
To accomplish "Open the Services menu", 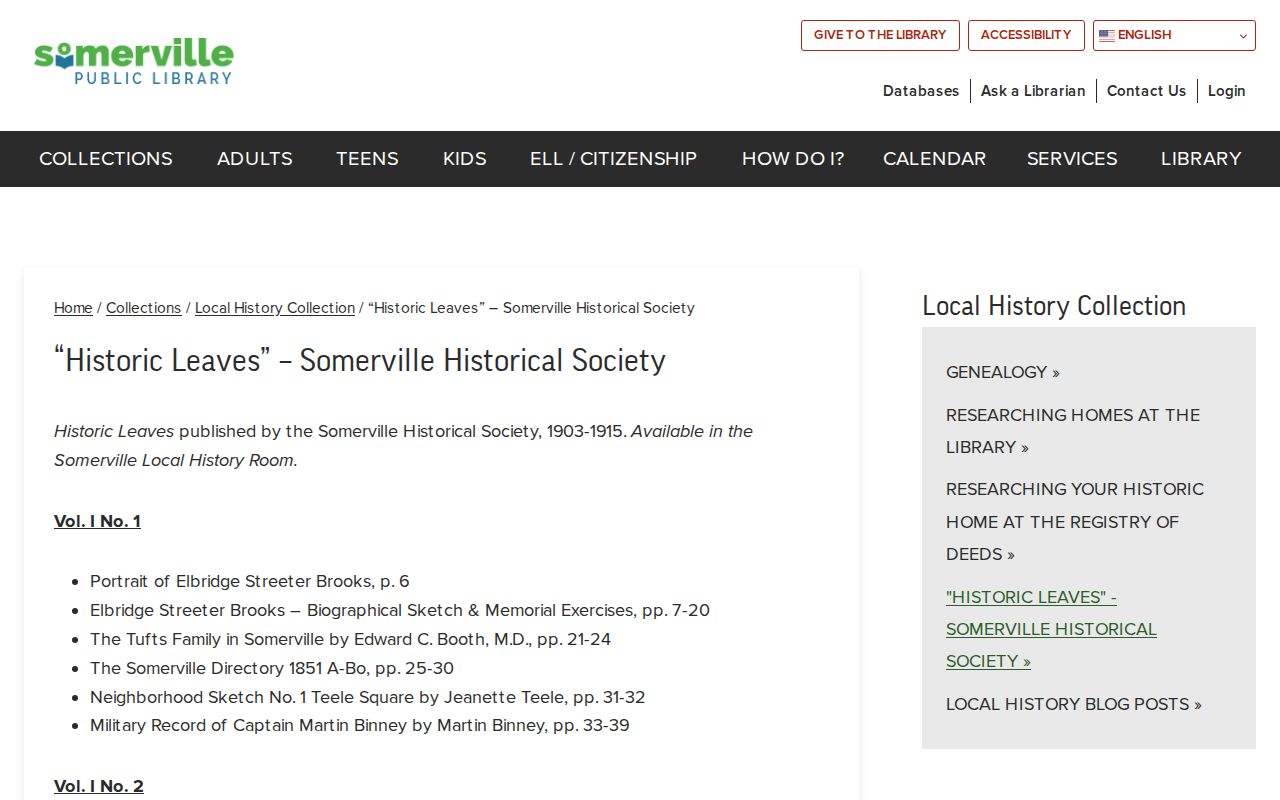I will (x=1072, y=159).
